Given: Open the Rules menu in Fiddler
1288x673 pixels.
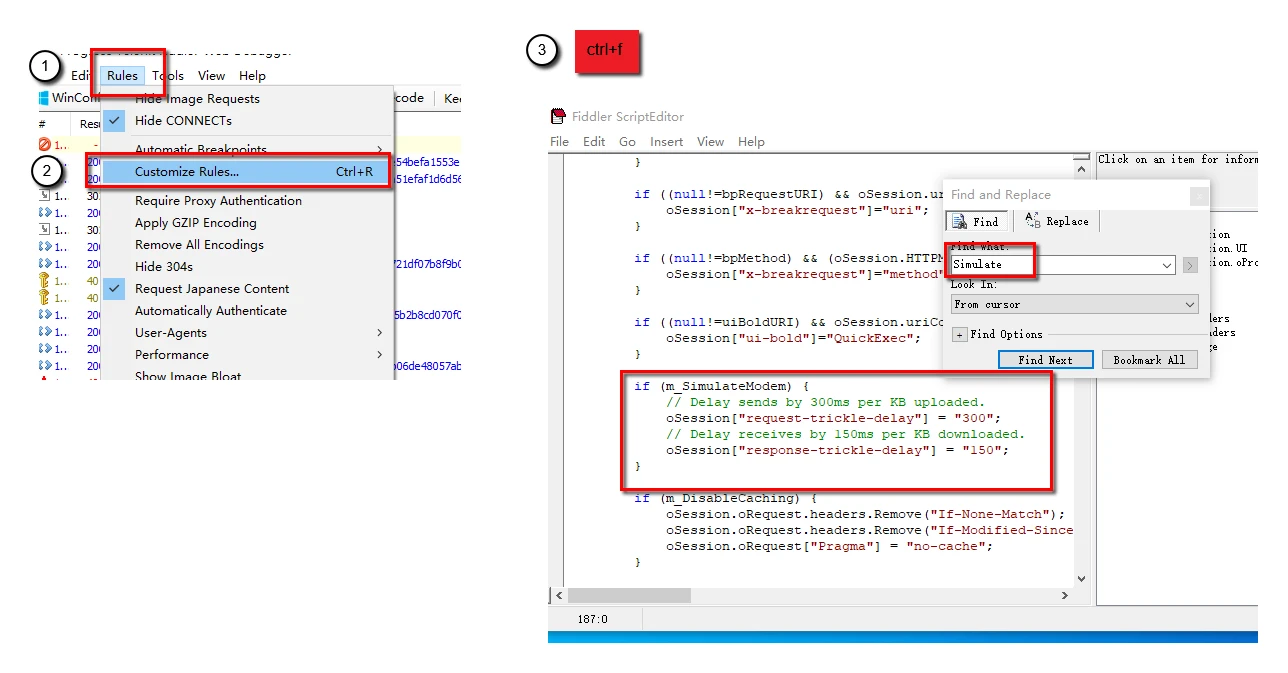Looking at the screenshot, I should [x=123, y=76].
